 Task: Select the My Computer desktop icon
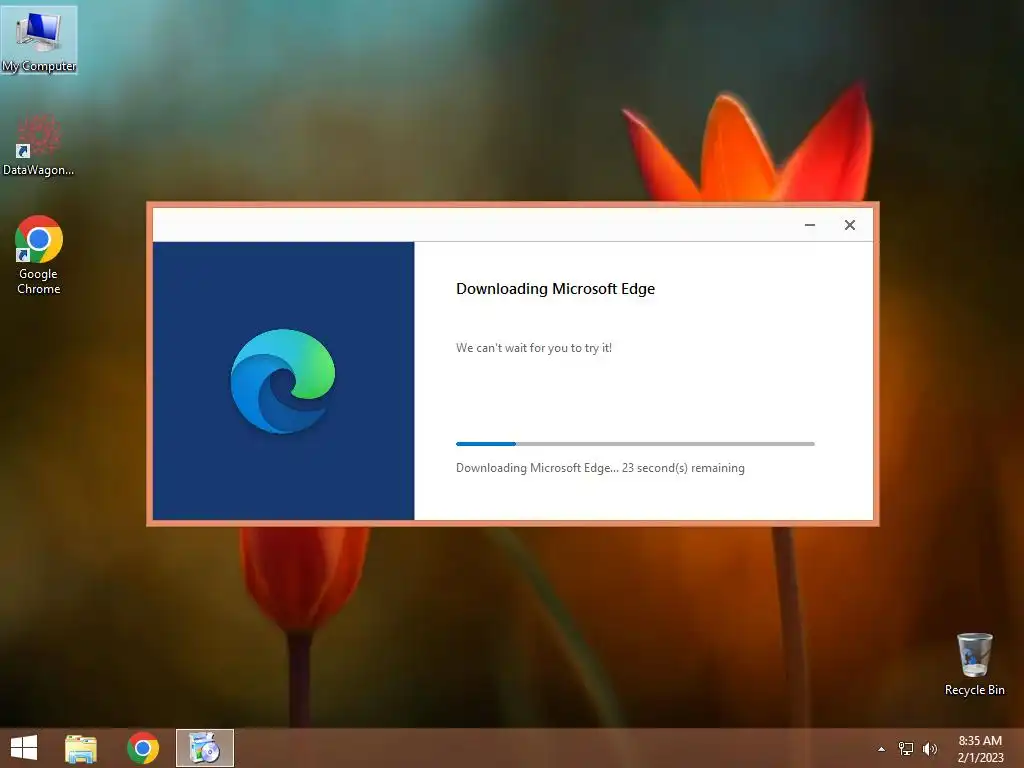[39, 40]
